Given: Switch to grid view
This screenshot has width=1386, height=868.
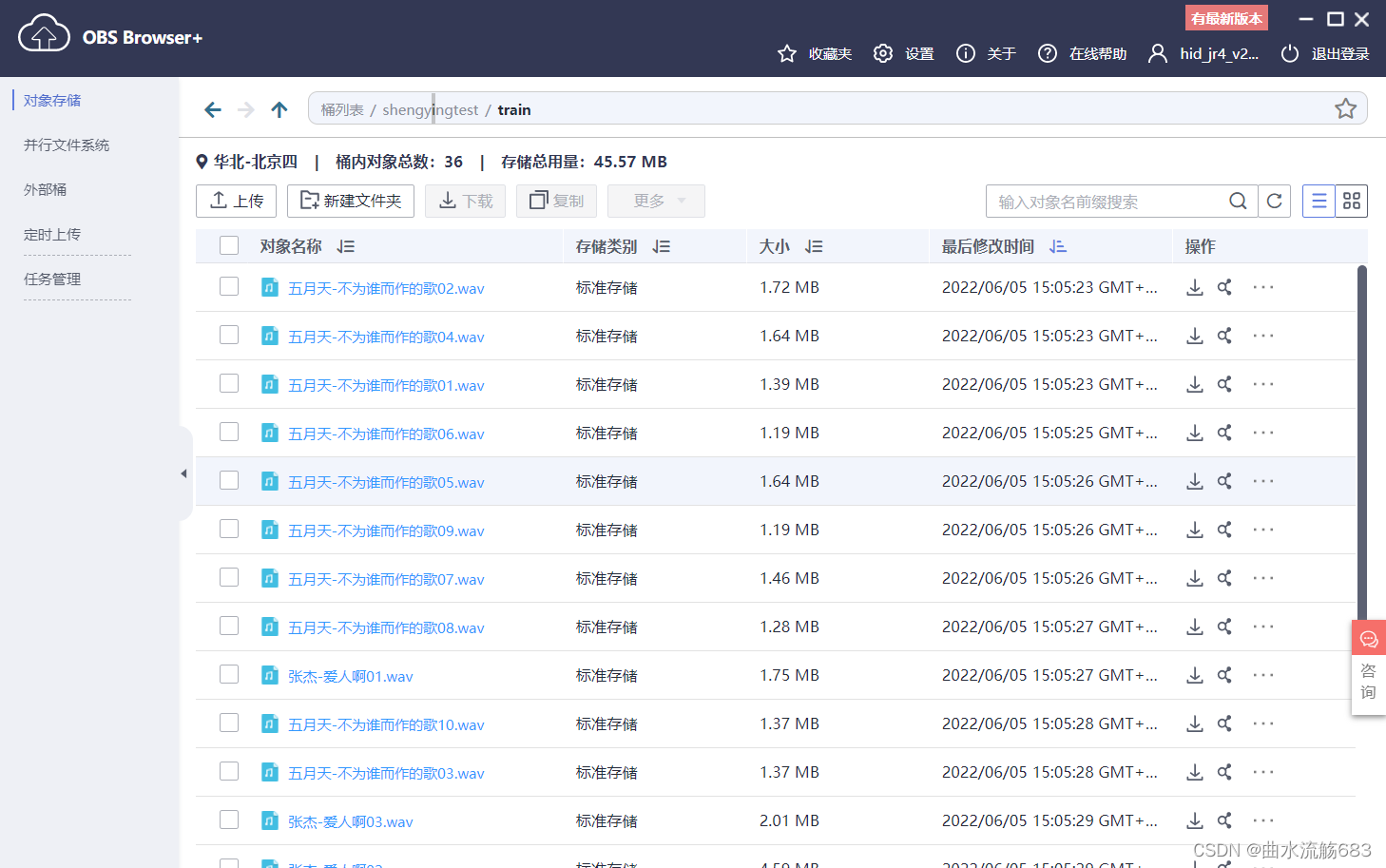Looking at the screenshot, I should click(x=1352, y=201).
